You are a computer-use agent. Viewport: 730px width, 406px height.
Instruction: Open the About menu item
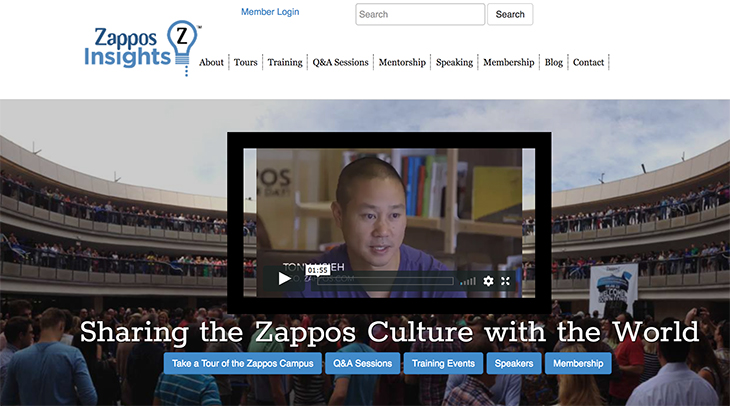211,62
